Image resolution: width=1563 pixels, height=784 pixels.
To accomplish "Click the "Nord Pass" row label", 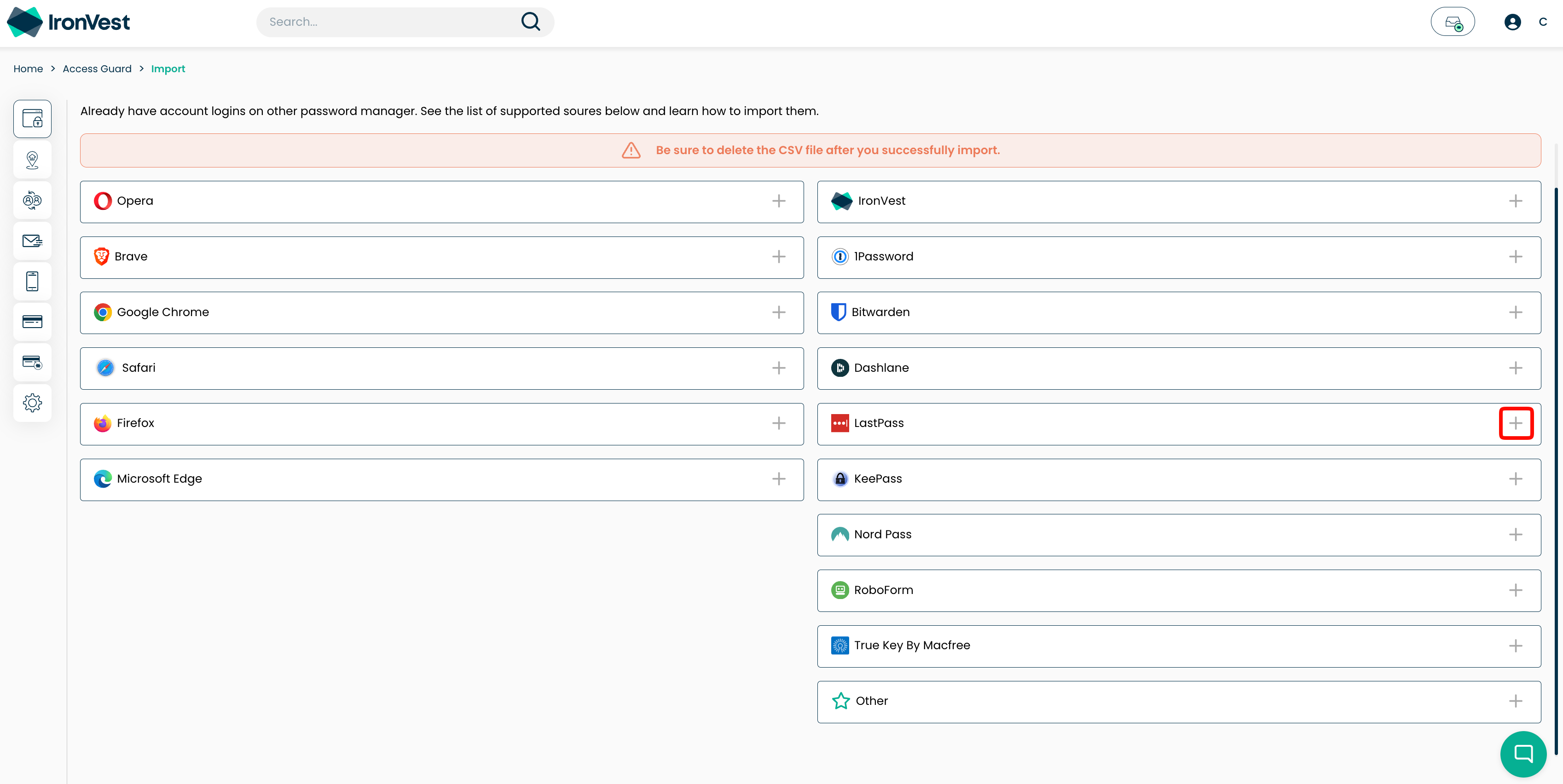I will 883,534.
